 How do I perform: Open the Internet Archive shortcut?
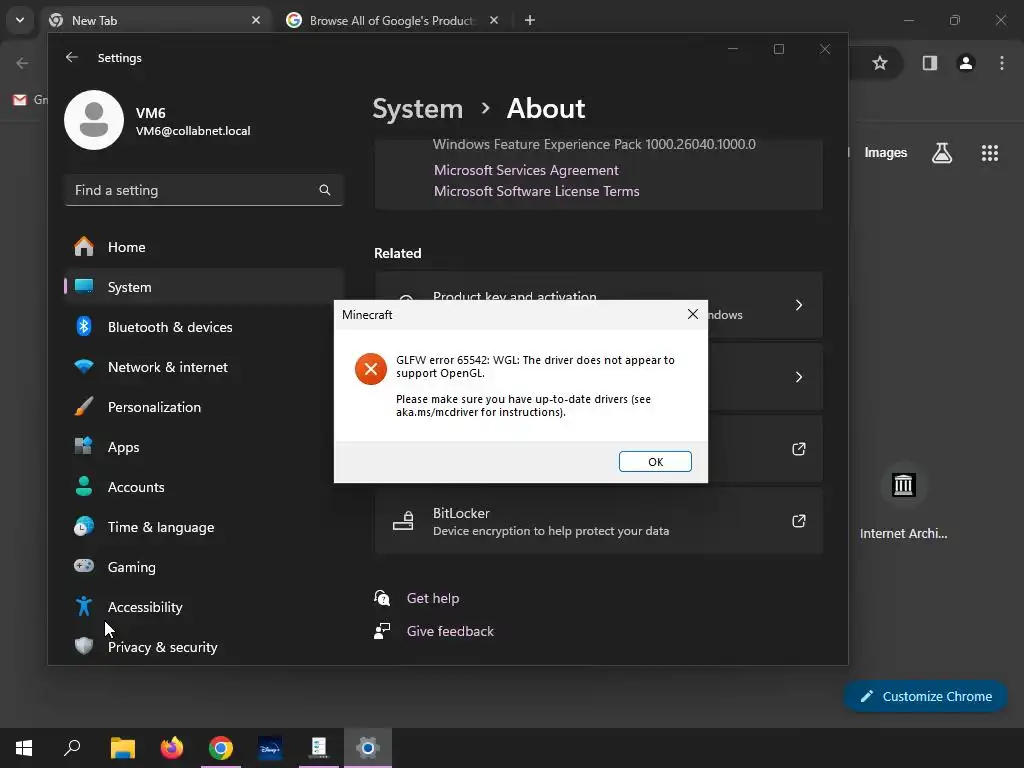903,503
